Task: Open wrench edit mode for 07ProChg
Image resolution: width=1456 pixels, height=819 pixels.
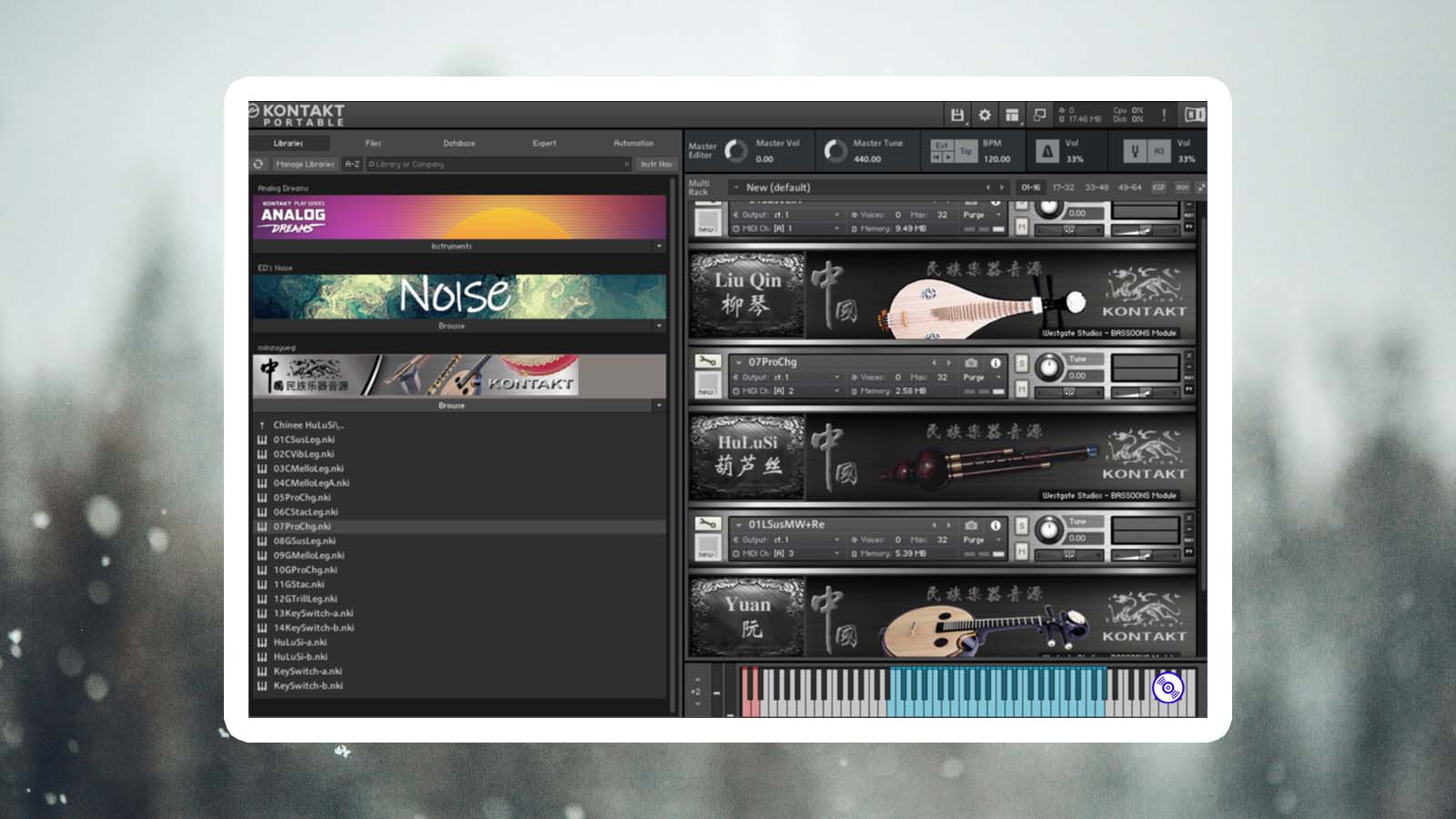Action: 707,362
